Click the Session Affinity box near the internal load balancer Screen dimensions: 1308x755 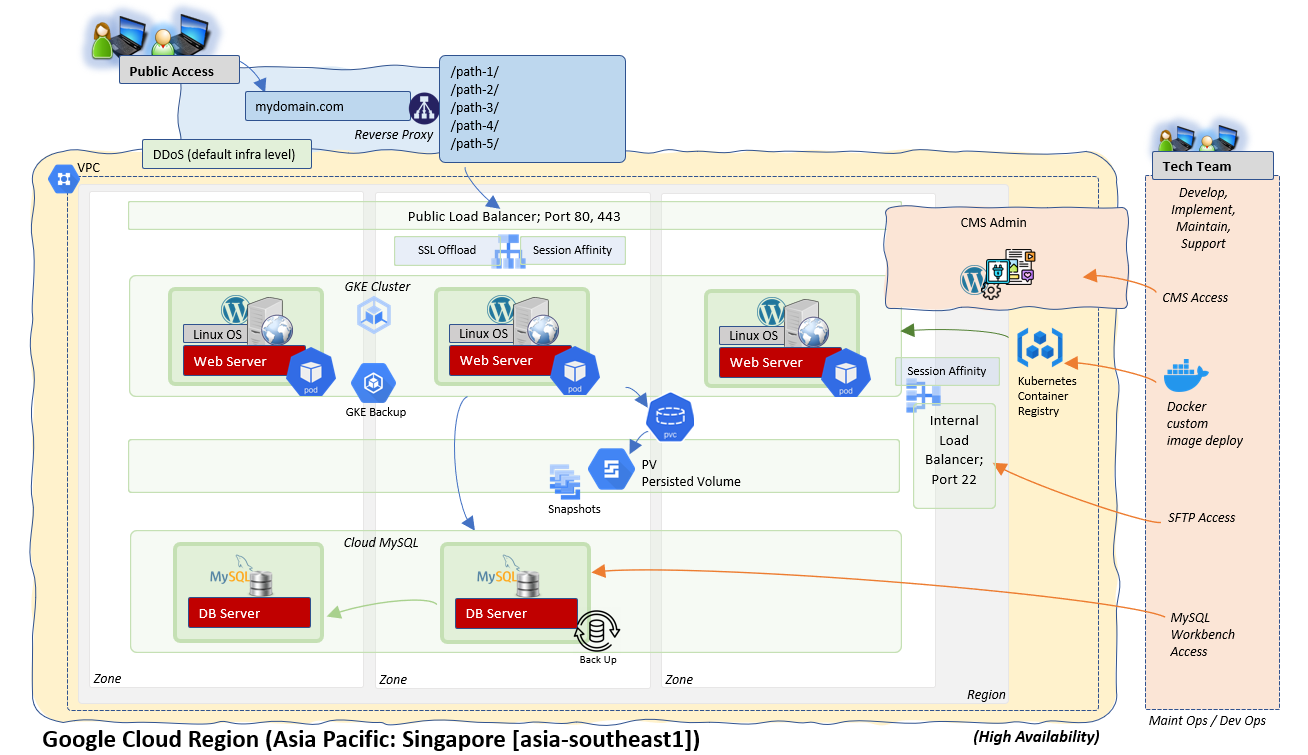point(946,371)
